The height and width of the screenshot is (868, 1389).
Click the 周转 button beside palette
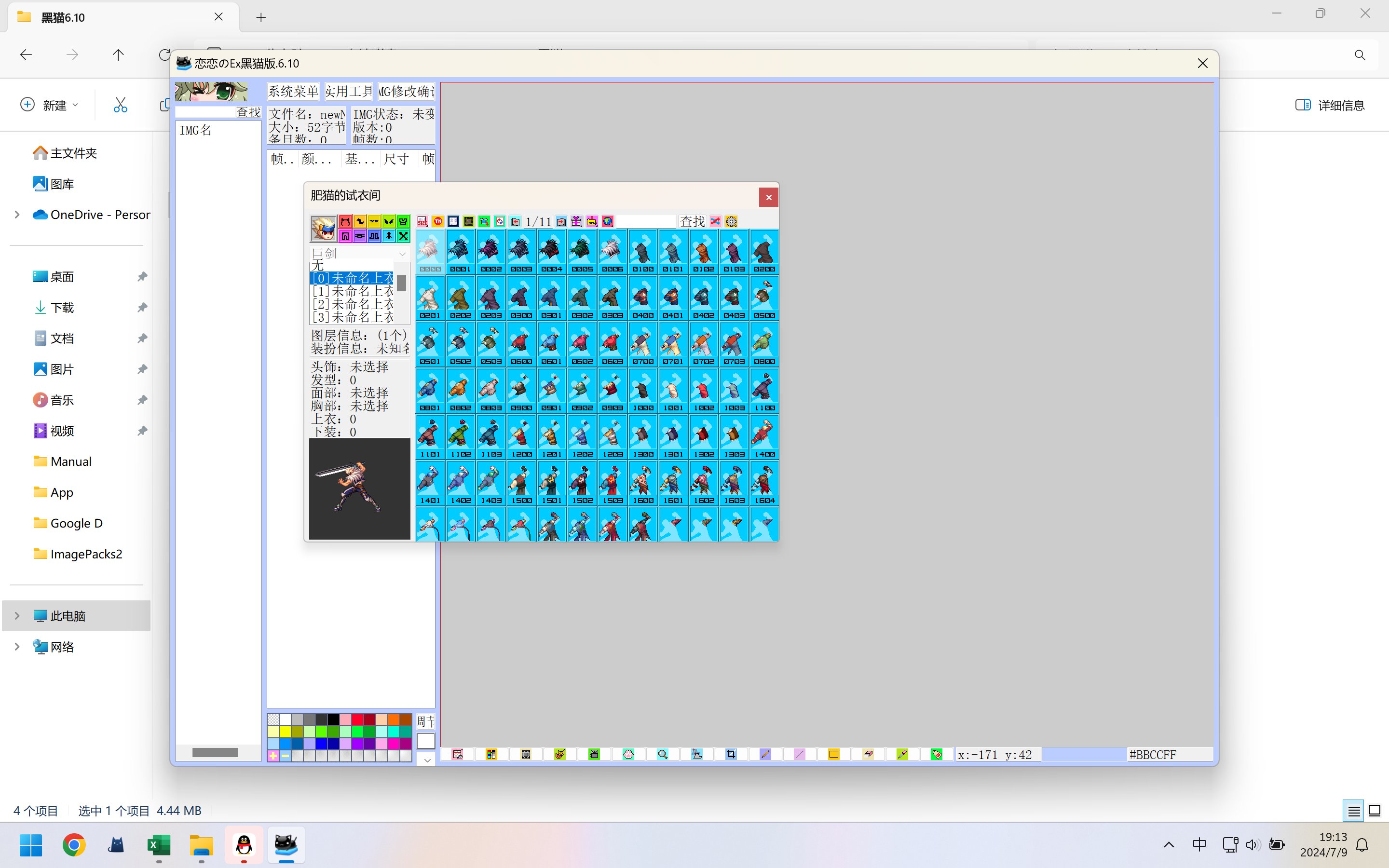[x=426, y=721]
